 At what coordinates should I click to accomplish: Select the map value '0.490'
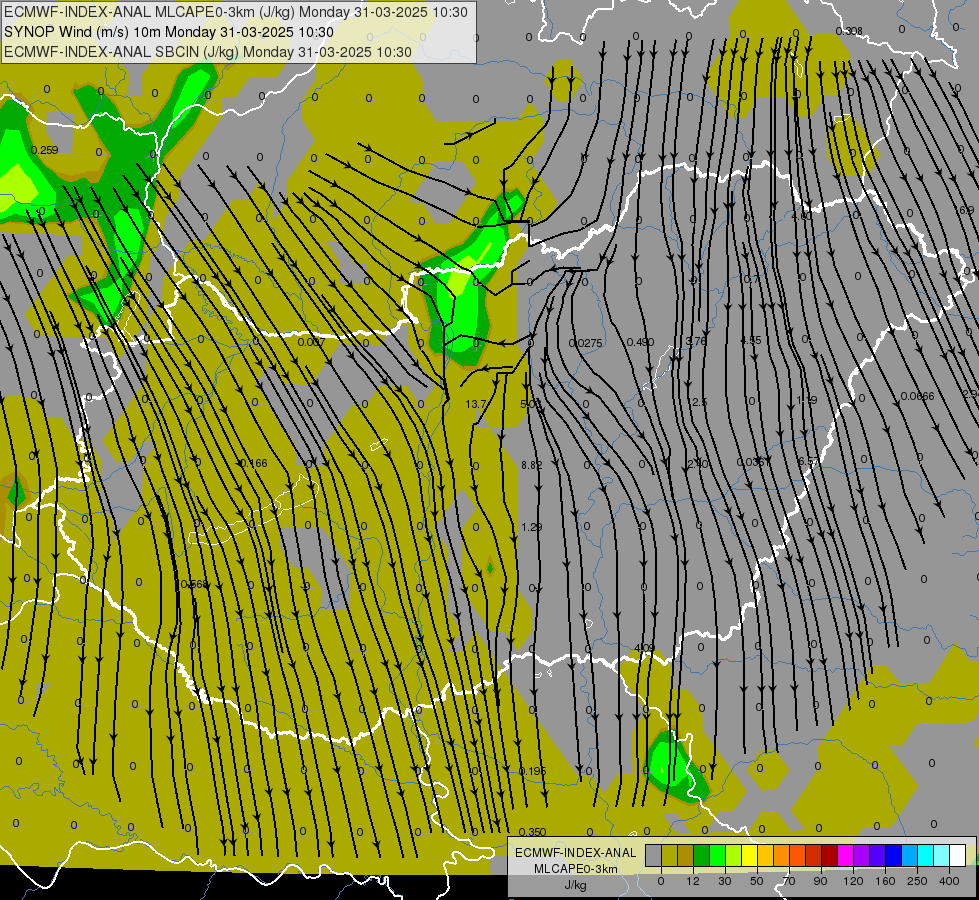640,342
